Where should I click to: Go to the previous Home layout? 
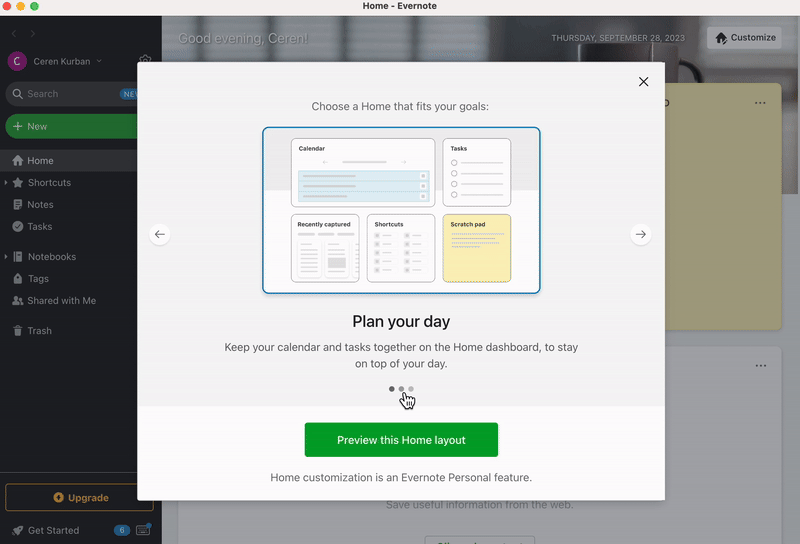(x=160, y=234)
